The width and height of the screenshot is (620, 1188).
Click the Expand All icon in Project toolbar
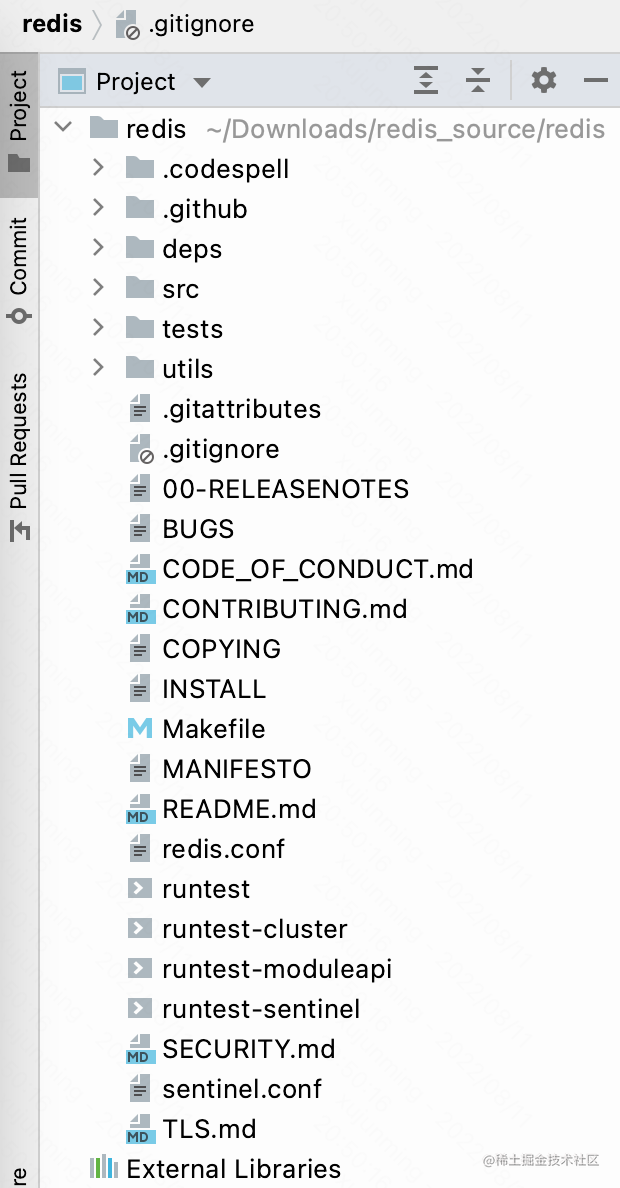426,80
